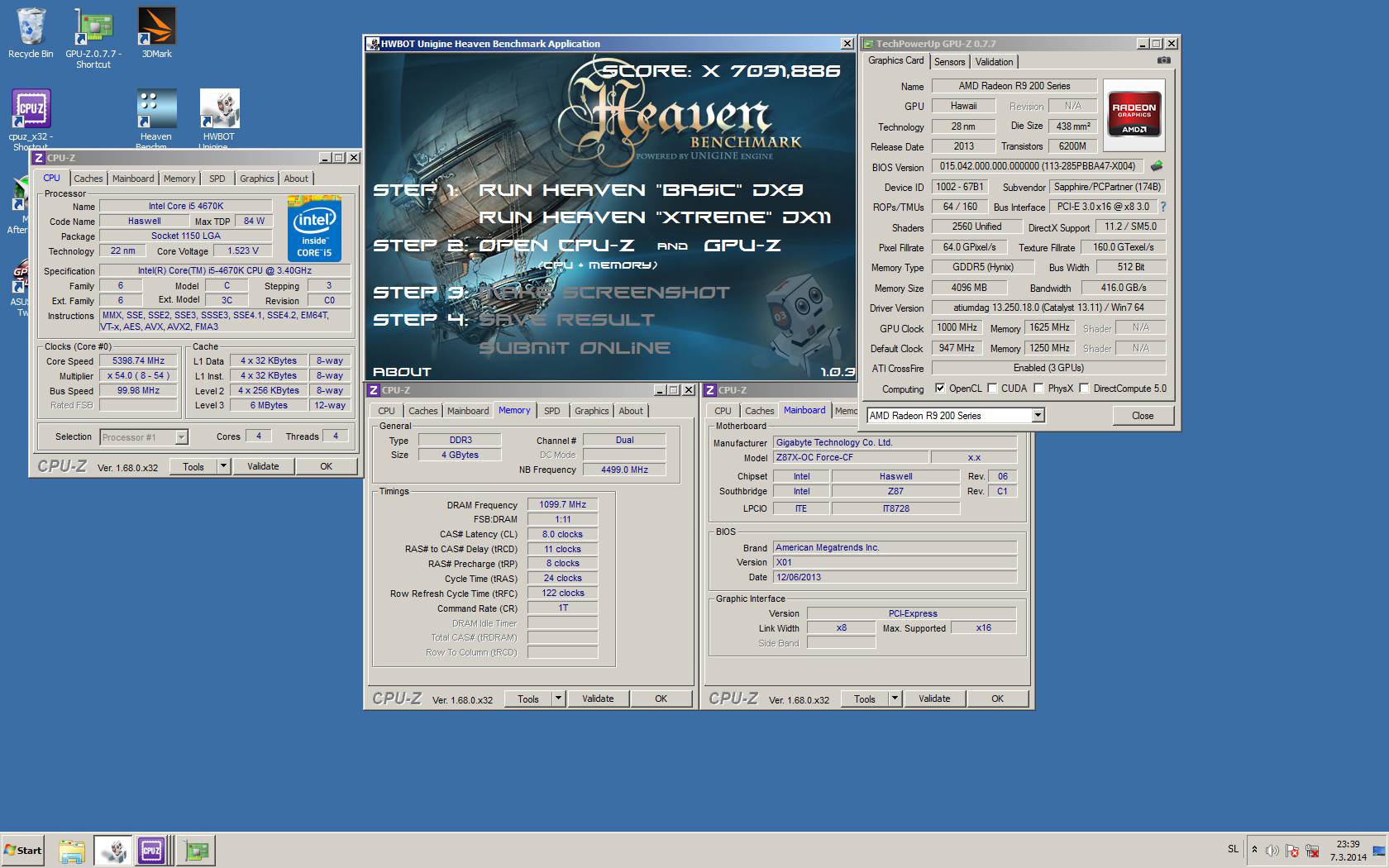1389x868 pixels.
Task: Open the Heaven Benchmark desktop icon
Action: tap(156, 118)
